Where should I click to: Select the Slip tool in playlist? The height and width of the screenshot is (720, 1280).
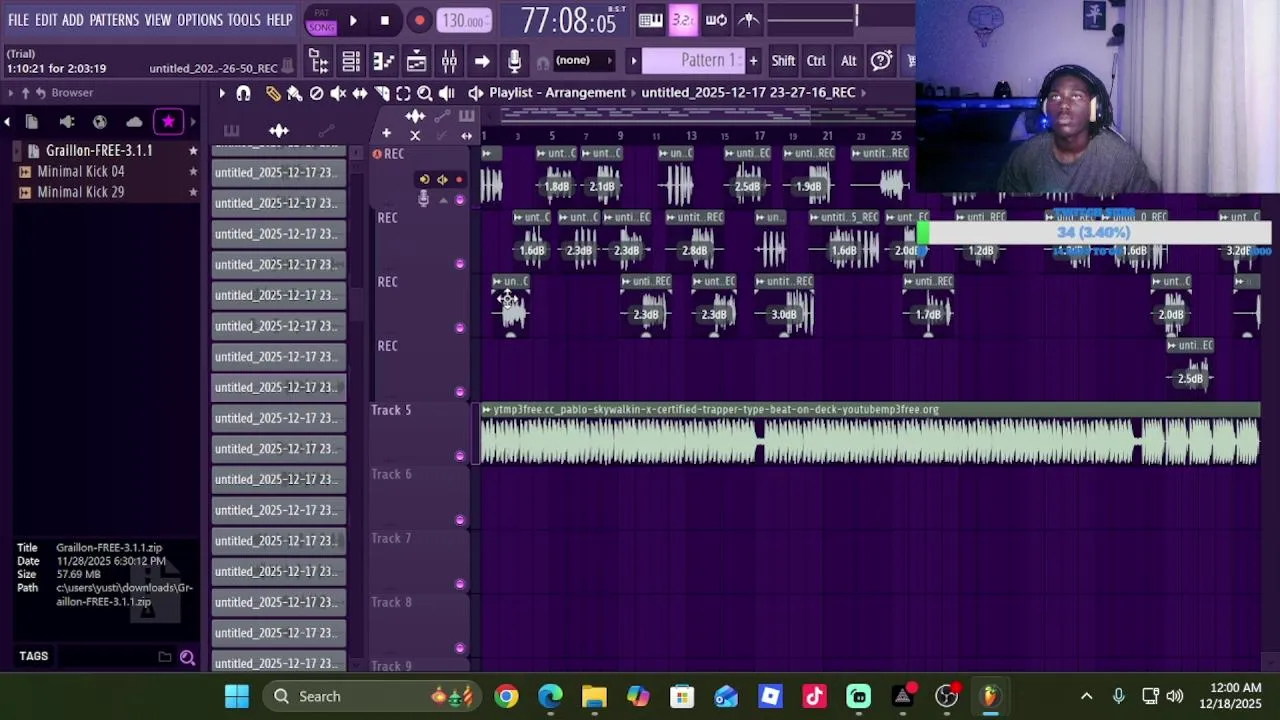pos(360,93)
